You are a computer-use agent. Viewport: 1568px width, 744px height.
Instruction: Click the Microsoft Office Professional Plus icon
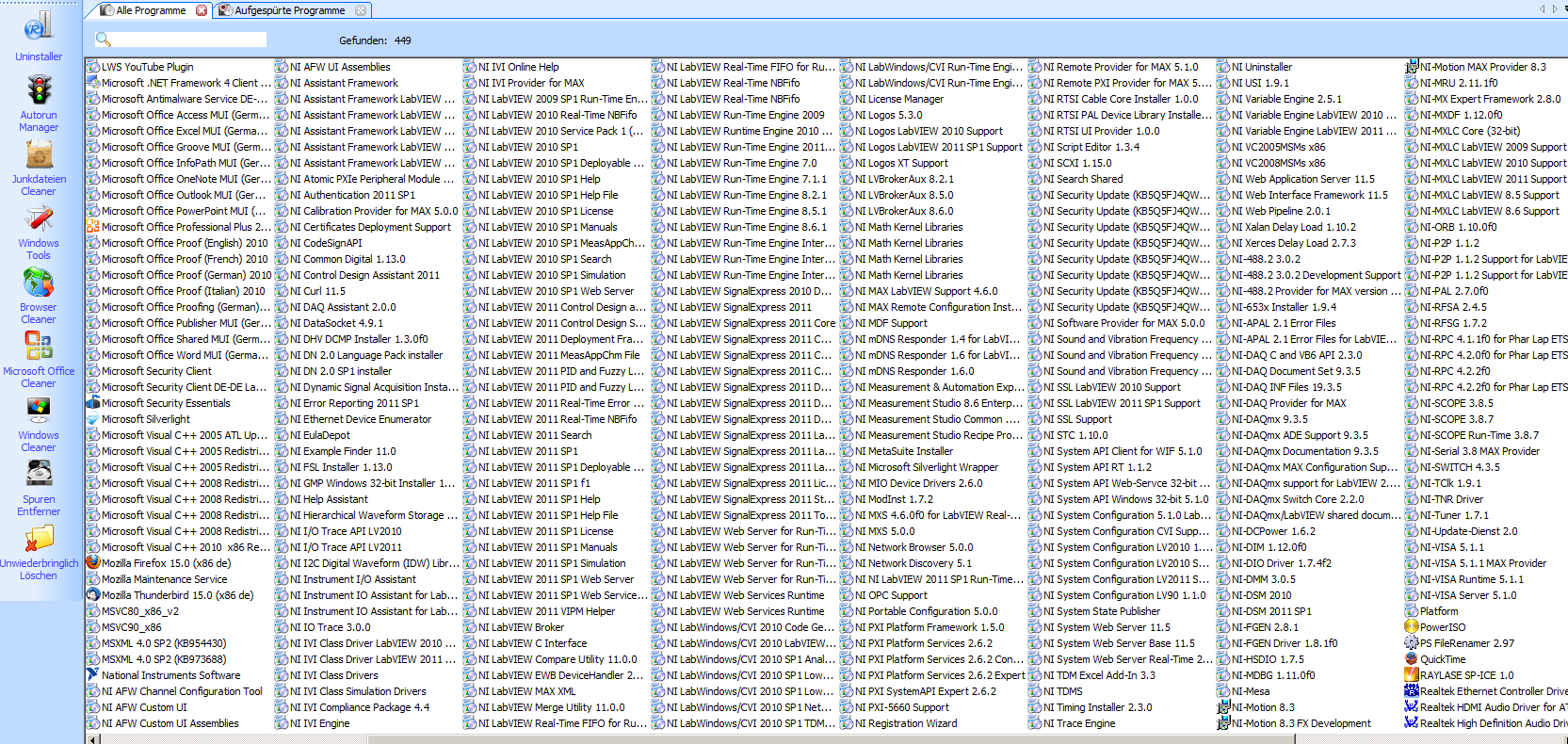(93, 227)
